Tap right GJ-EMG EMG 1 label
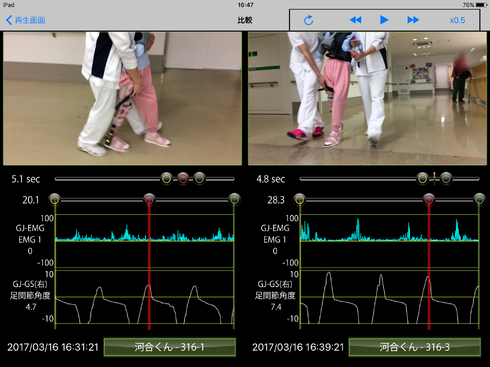Screen dimensions: 490x367 point(275,234)
